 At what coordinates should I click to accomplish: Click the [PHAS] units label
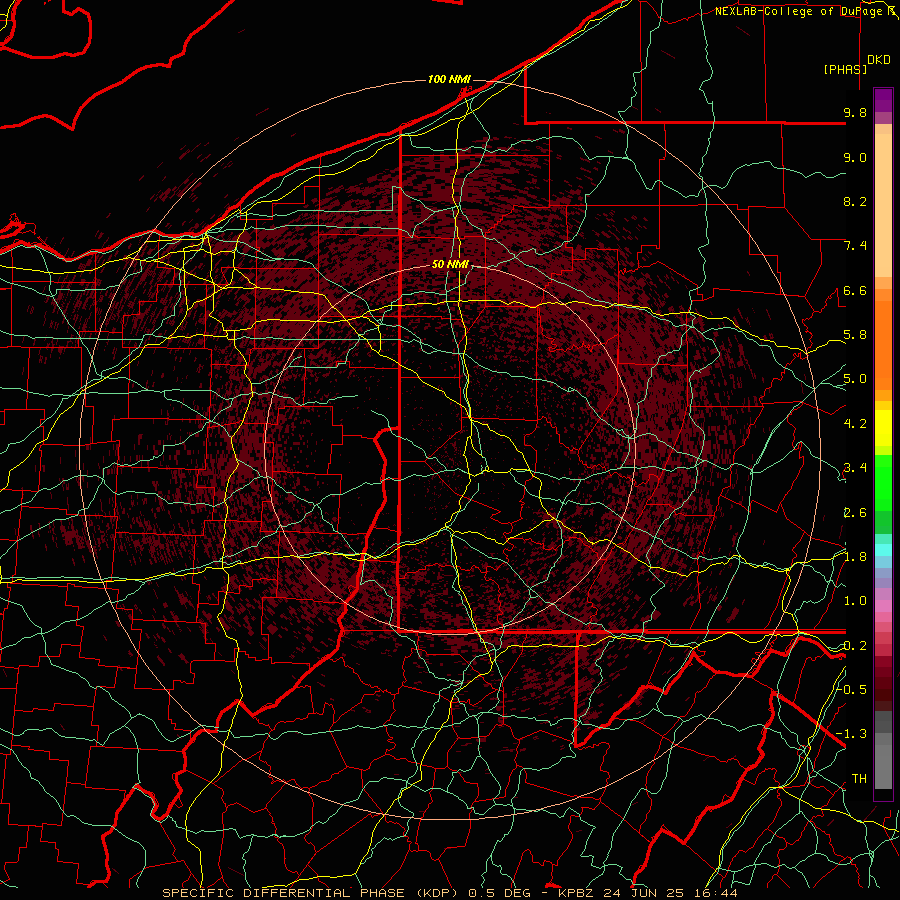(x=845, y=69)
